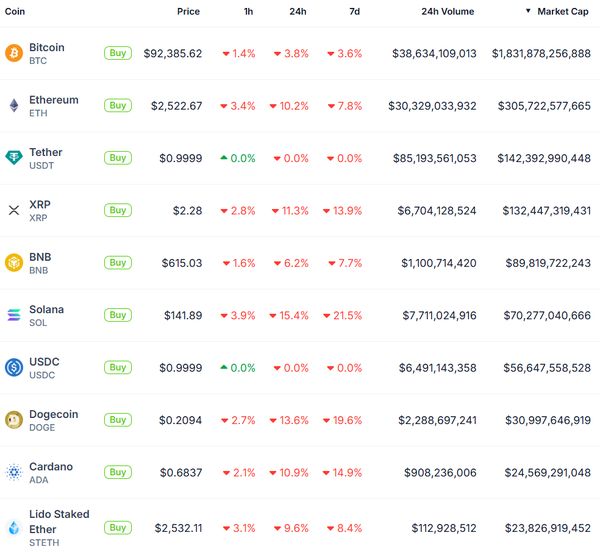
Task: Click the USDC coin logo icon
Action: [x=14, y=367]
